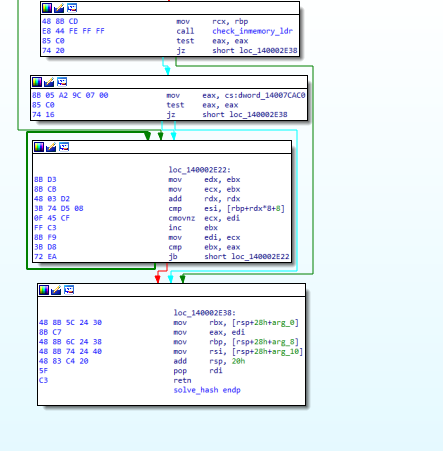
Task: Click 'mov edi, ecx' instruction
Action: [x=204, y=238]
